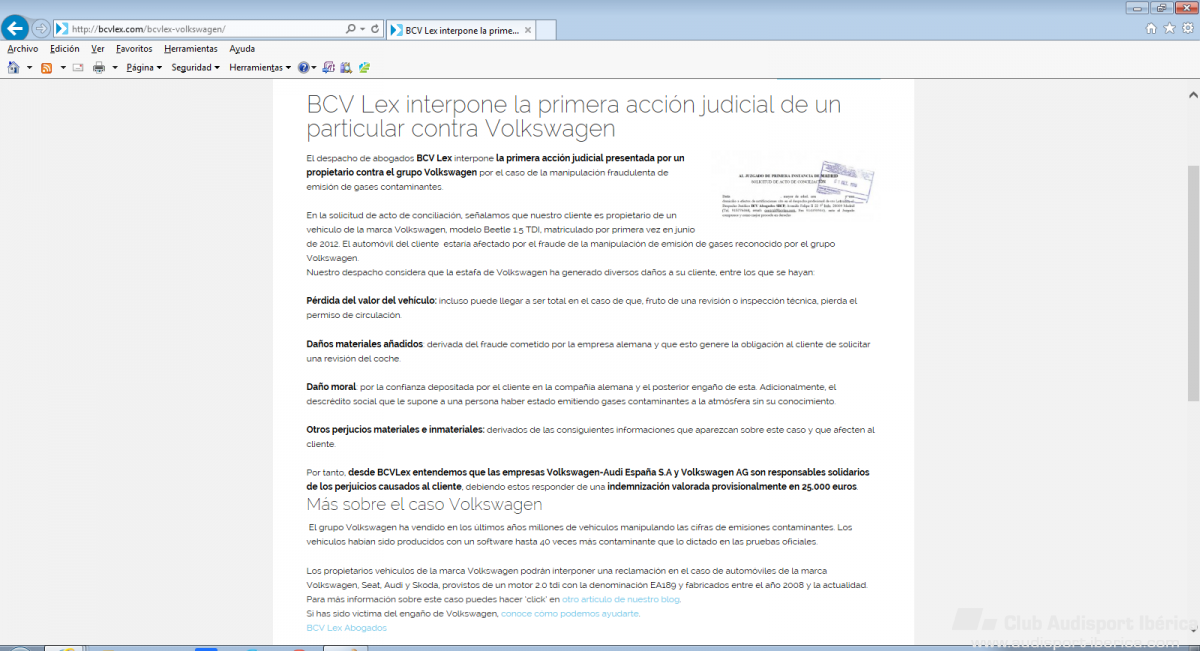
Task: Click the browser back arrow button
Action: point(15,28)
